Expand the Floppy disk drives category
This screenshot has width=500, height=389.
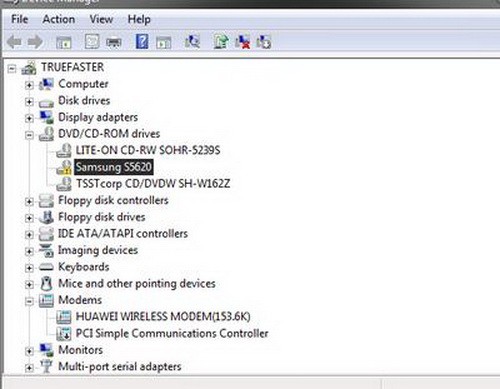(x=29, y=218)
